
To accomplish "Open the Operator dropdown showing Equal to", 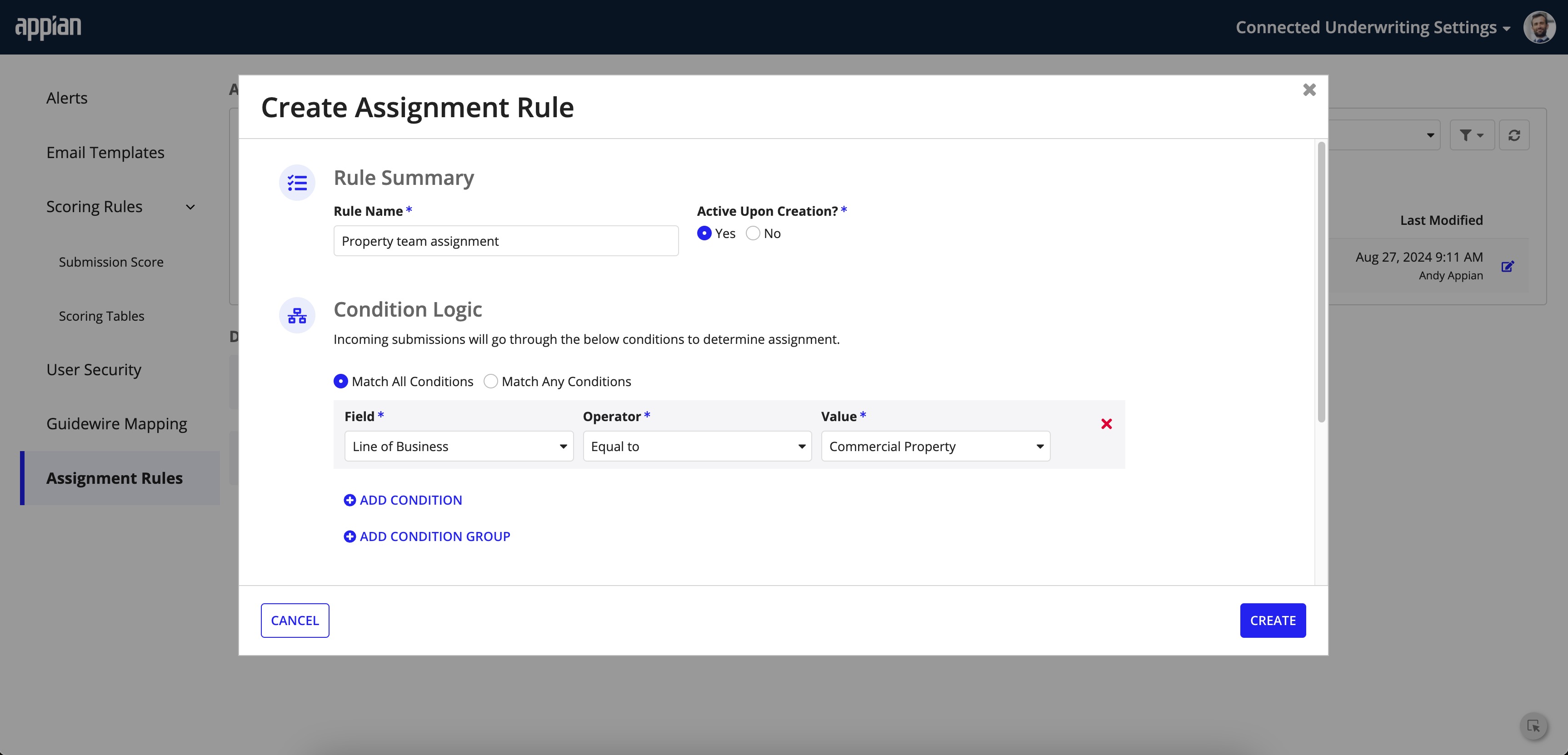I will pyautogui.click(x=697, y=447).
